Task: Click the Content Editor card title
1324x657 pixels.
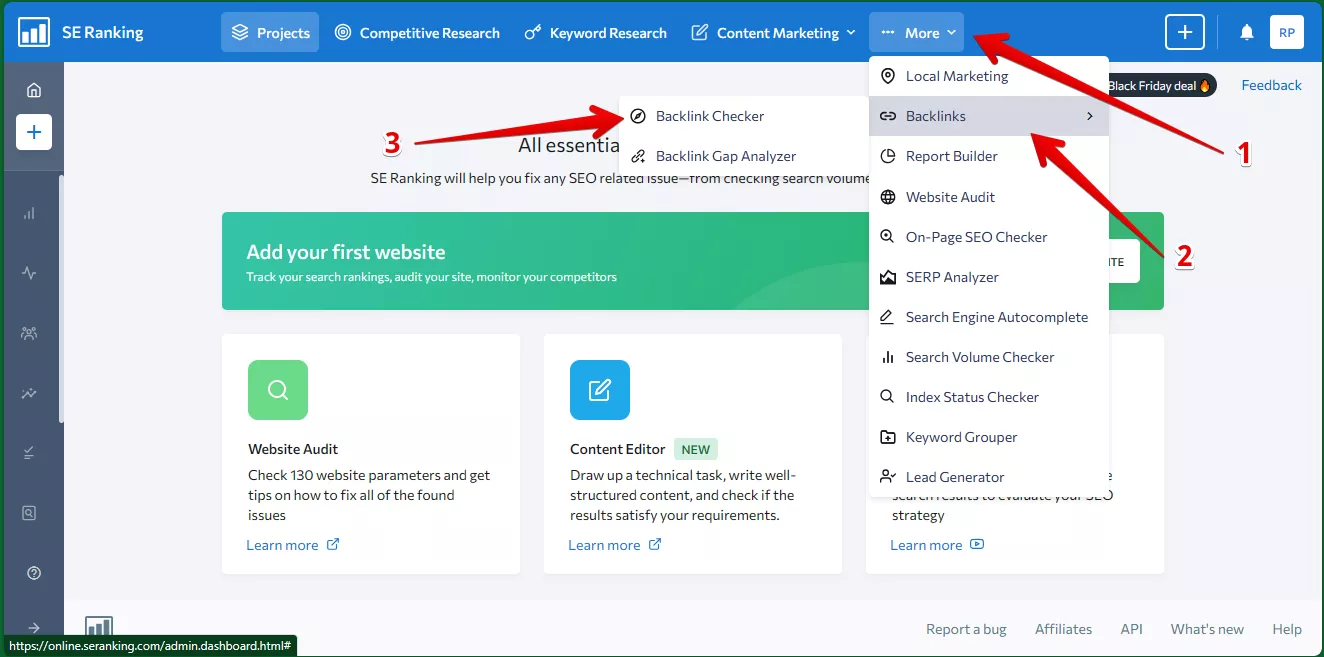Action: pos(618,450)
